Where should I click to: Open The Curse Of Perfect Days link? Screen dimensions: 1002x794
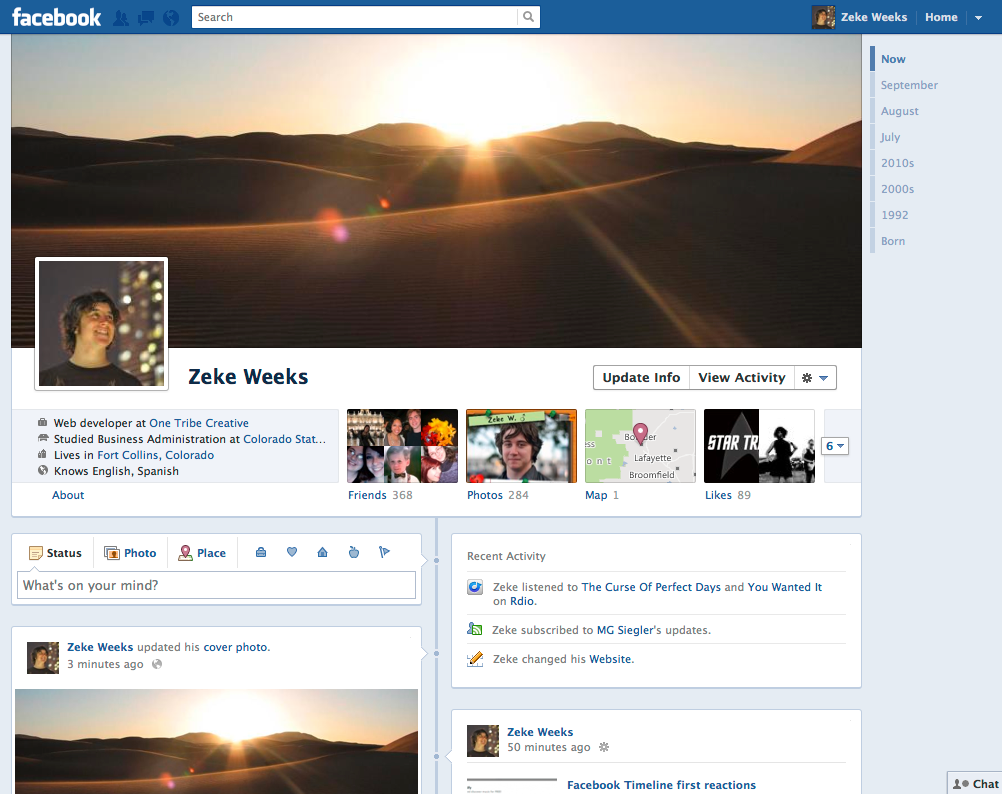pyautogui.click(x=651, y=587)
